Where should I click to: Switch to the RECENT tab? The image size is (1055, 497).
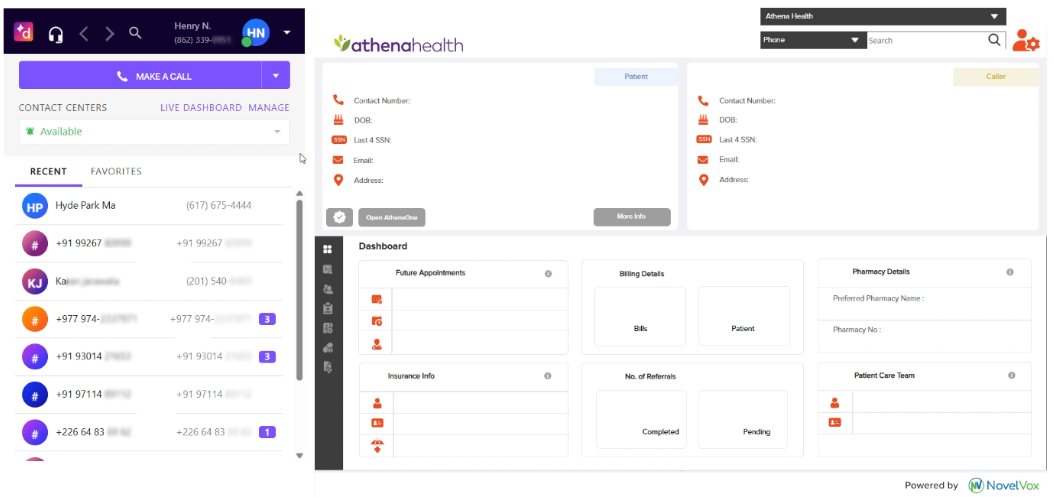coord(48,171)
